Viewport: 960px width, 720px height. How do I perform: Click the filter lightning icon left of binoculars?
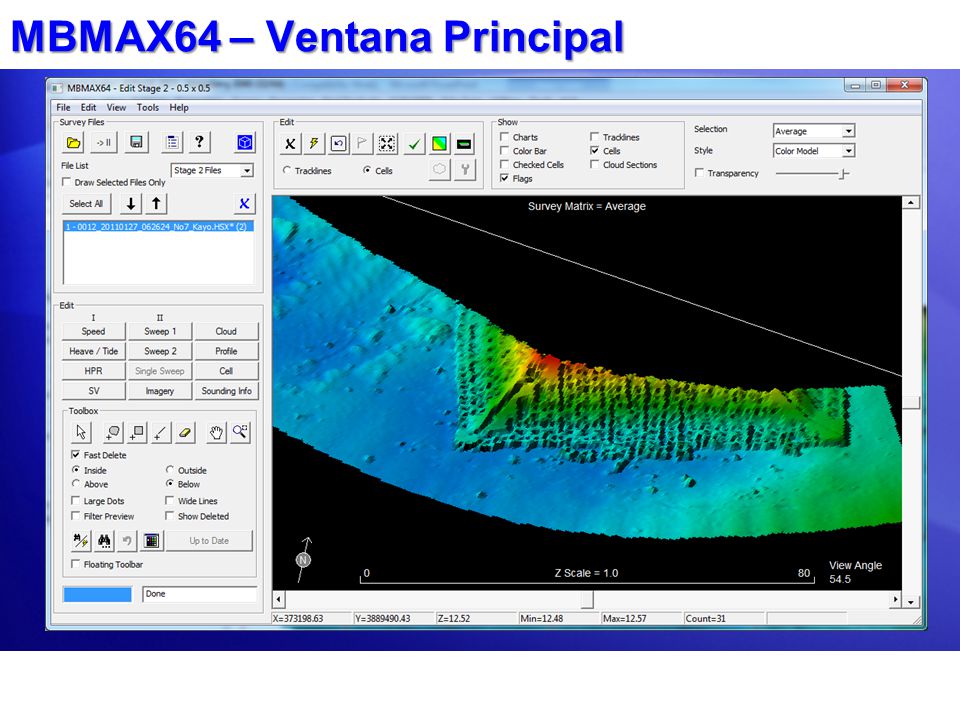coord(81,541)
